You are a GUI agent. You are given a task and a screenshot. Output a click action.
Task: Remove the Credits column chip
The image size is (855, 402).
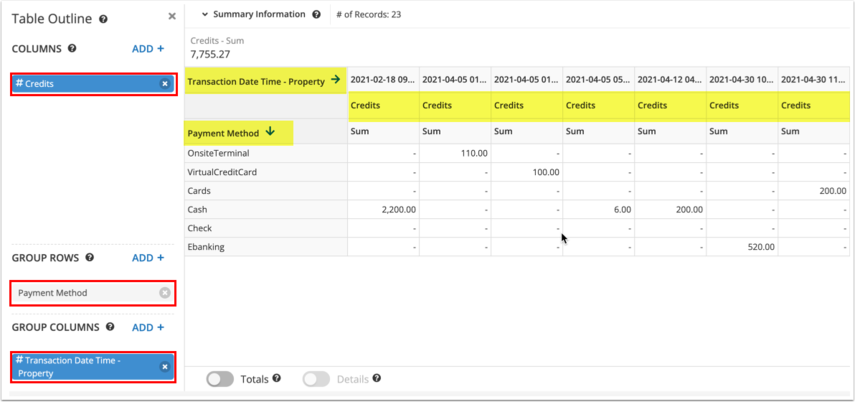pyautogui.click(x=165, y=84)
